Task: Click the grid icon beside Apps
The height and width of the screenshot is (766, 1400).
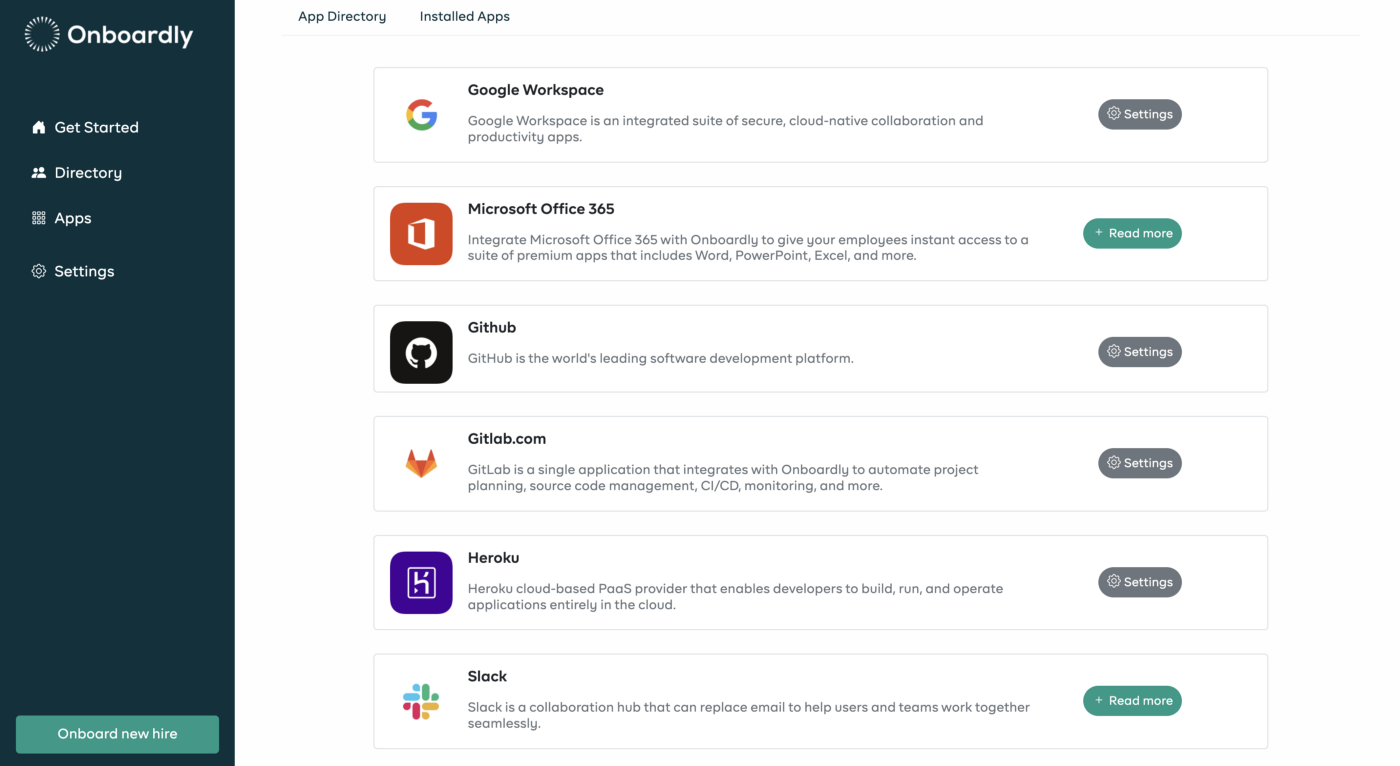Action: tap(39, 218)
